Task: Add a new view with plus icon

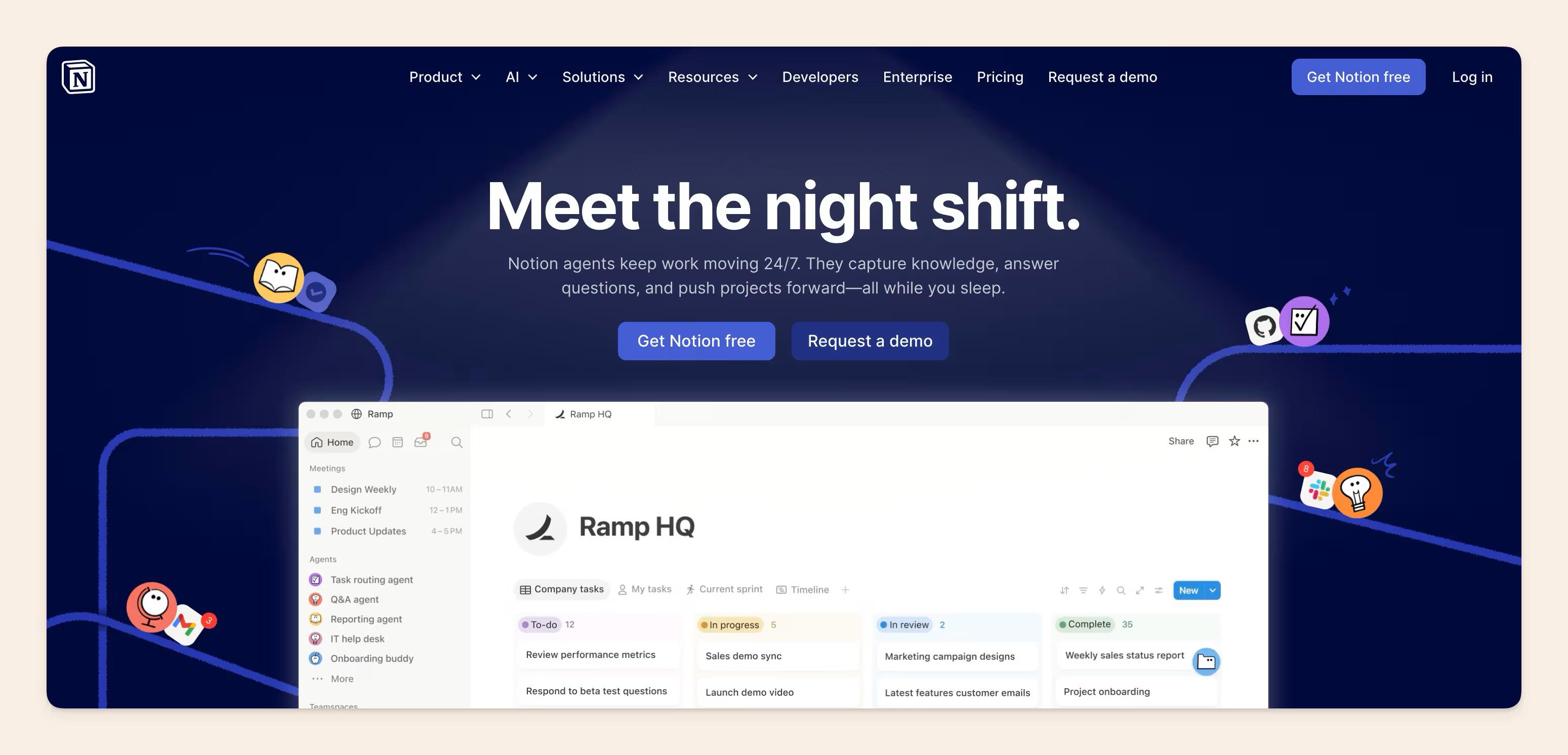Action: coord(845,590)
